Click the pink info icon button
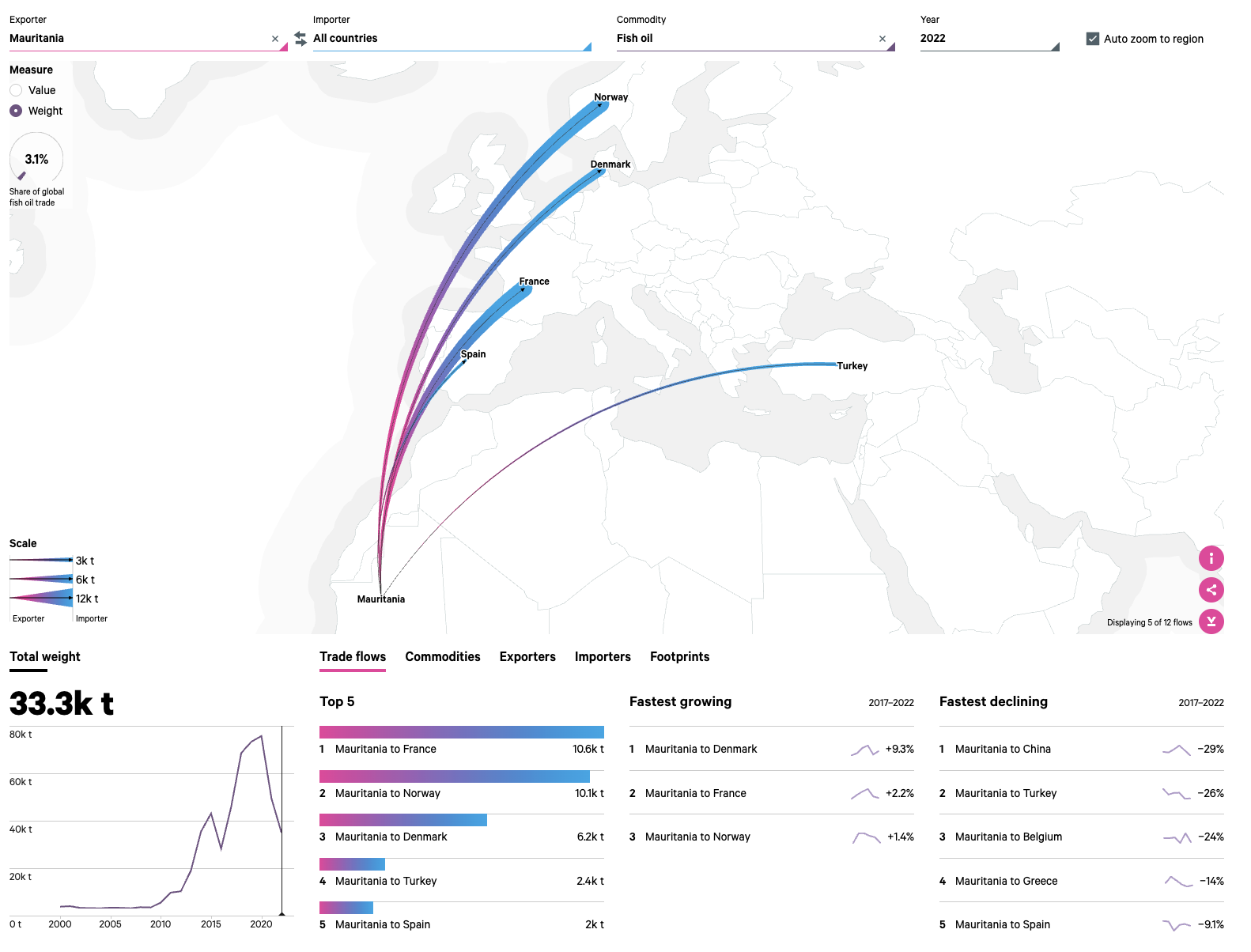1251x952 pixels. click(x=1211, y=558)
